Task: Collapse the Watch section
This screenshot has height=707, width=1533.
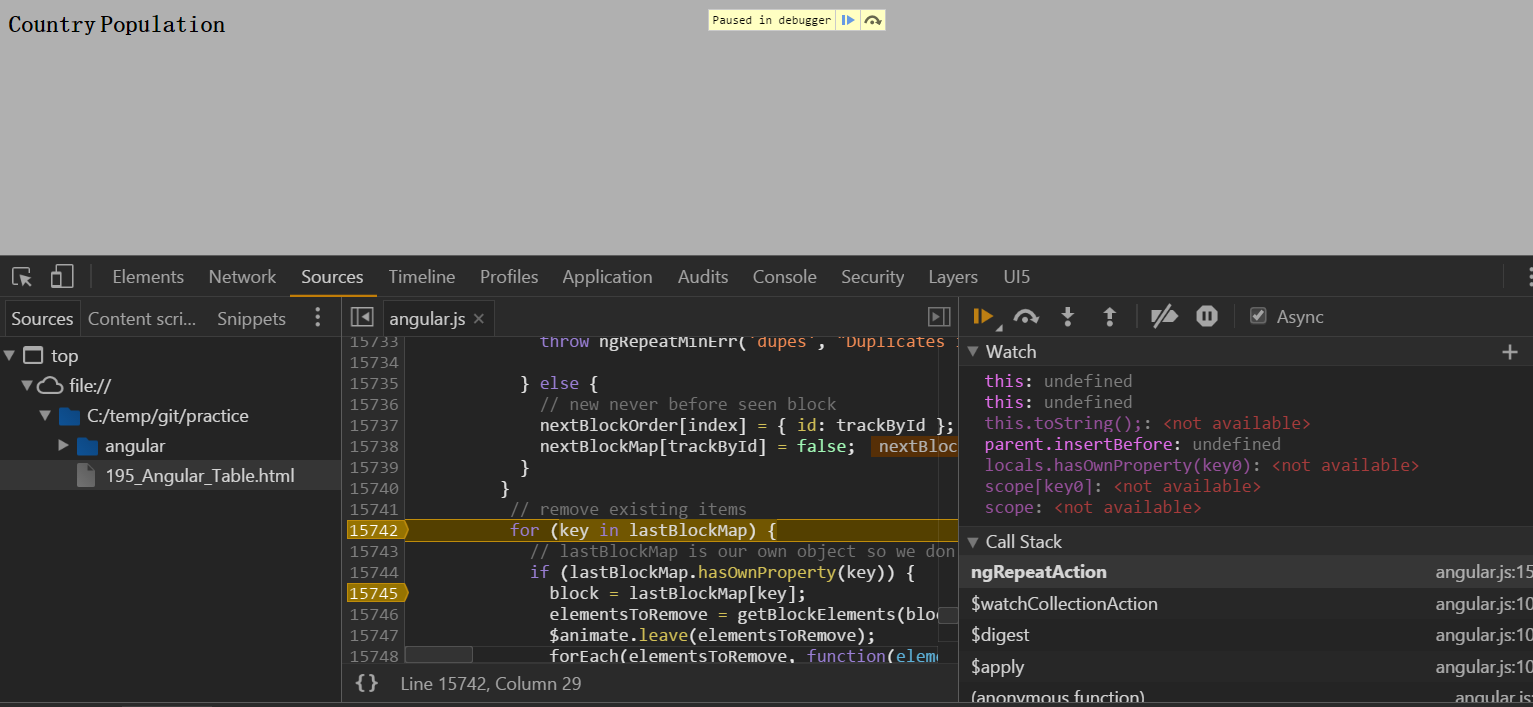Action: click(x=972, y=352)
